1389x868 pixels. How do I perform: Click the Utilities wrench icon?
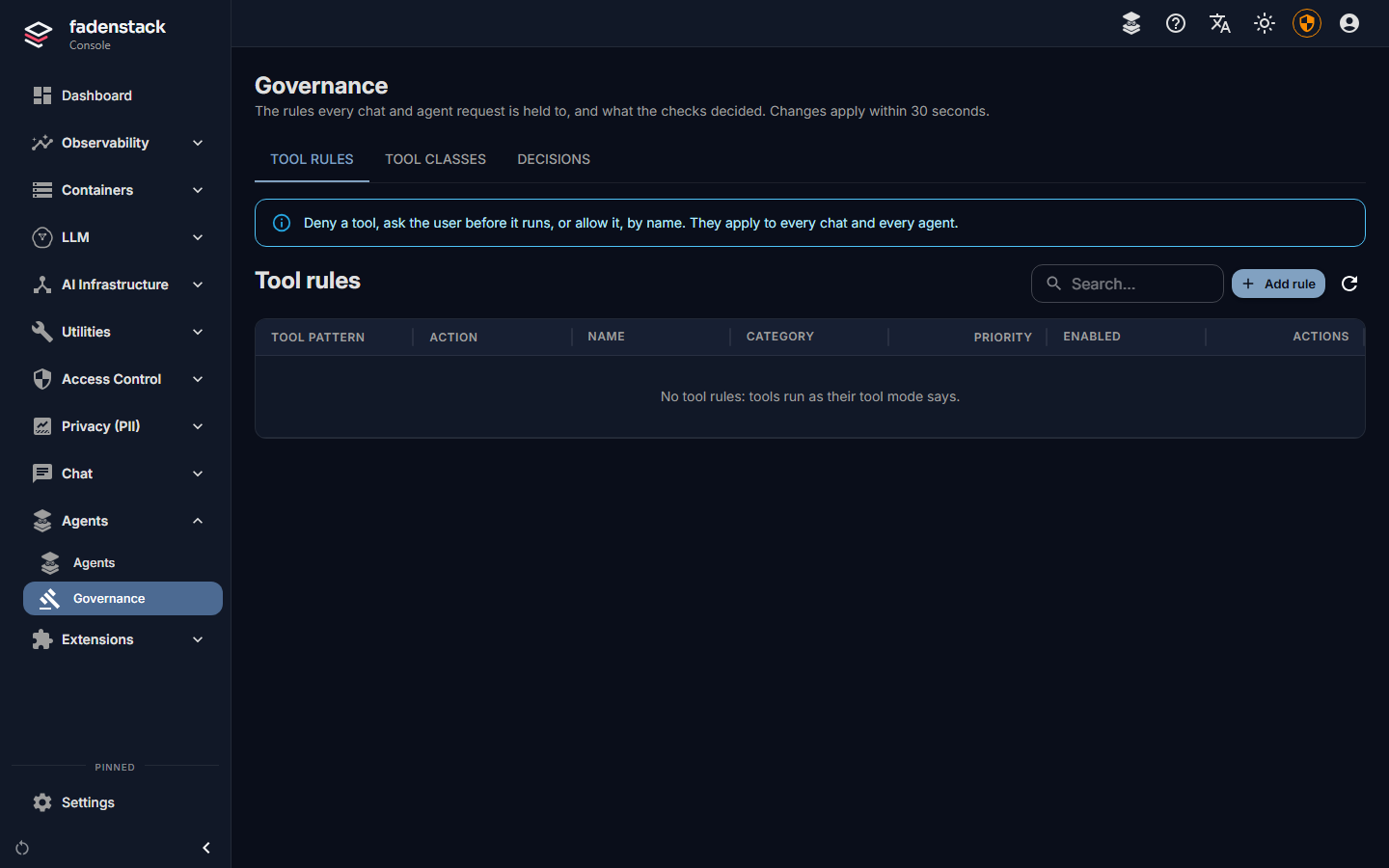point(42,332)
